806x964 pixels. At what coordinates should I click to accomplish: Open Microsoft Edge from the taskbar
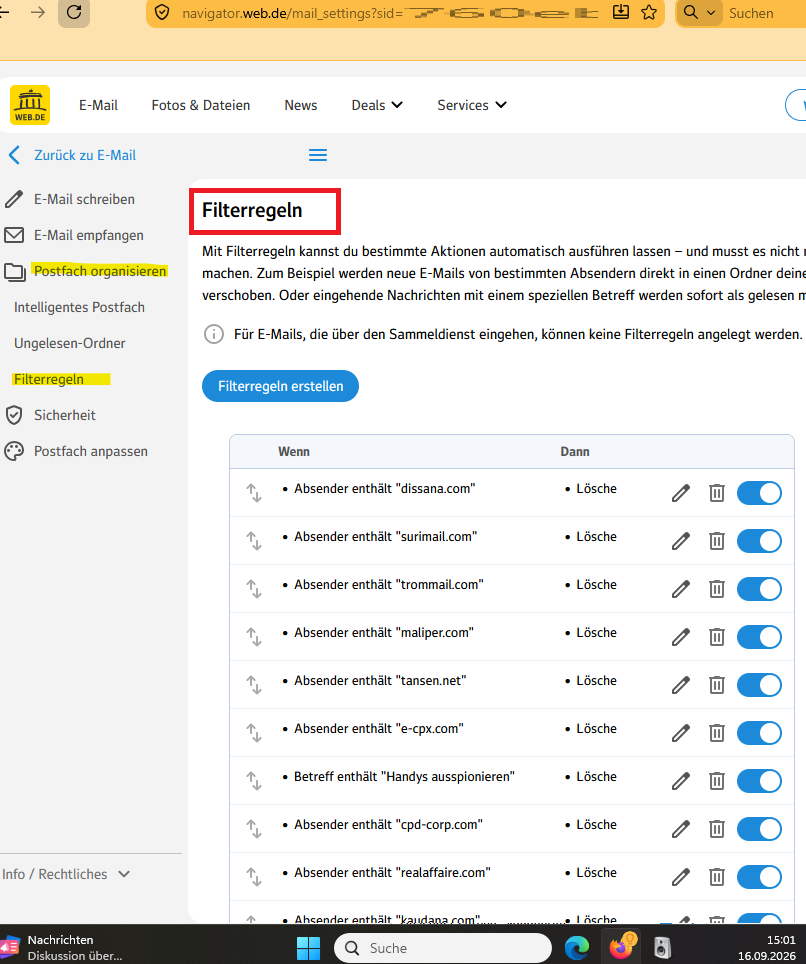(577, 947)
